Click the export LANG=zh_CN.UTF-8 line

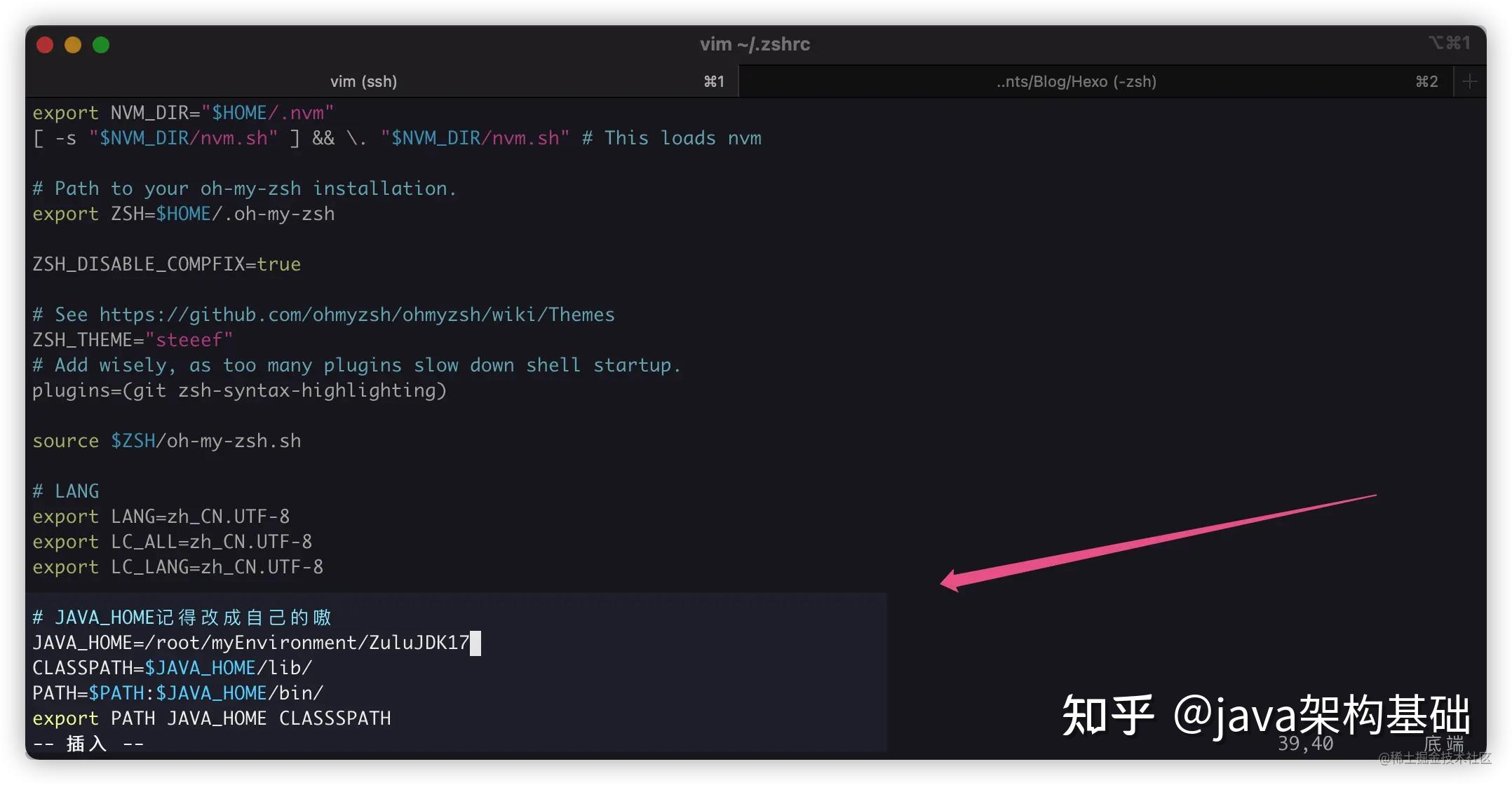(x=160, y=516)
